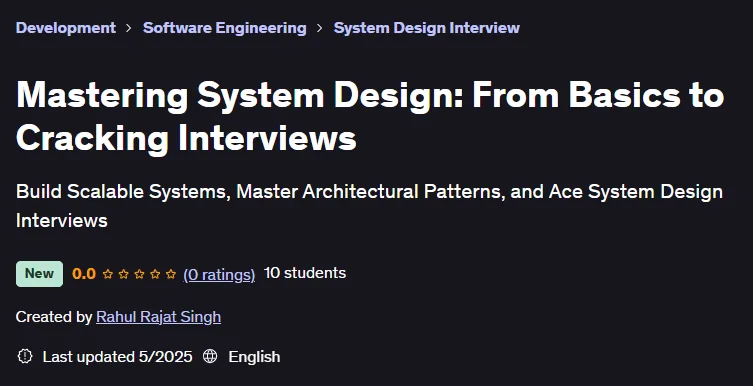The image size is (753, 386).
Task: Click the course subtitle description
Action: (x=369, y=206)
